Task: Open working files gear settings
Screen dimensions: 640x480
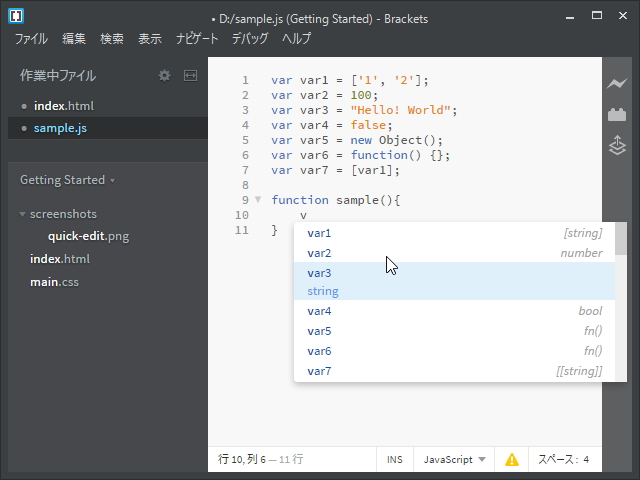Action: tap(164, 76)
